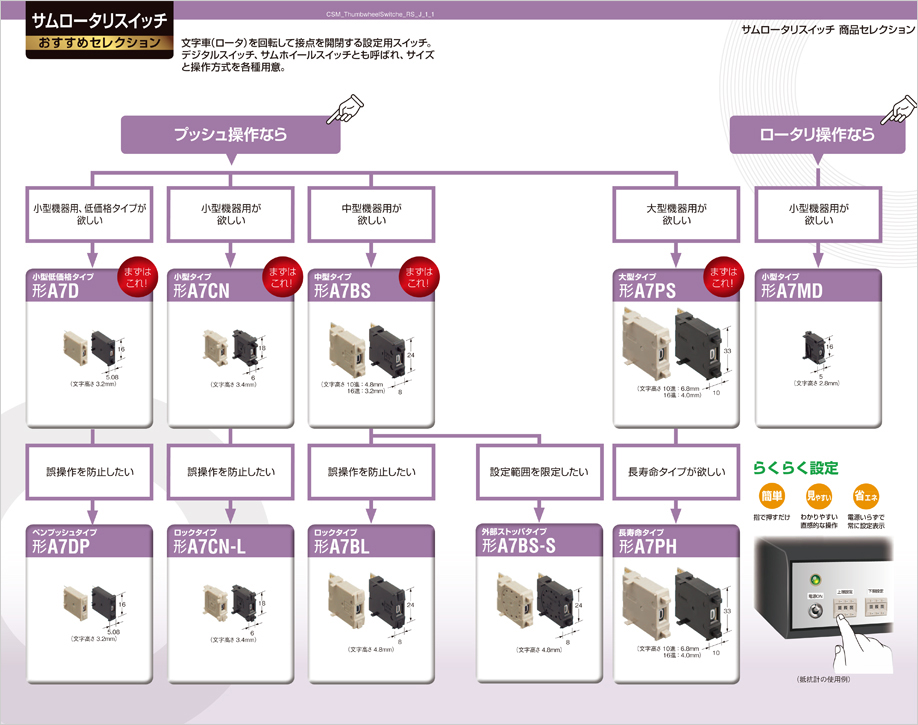The width and height of the screenshot is (918, 725).
Task: Choose the 設定範囲を限定したい option box
Action: click(x=538, y=472)
